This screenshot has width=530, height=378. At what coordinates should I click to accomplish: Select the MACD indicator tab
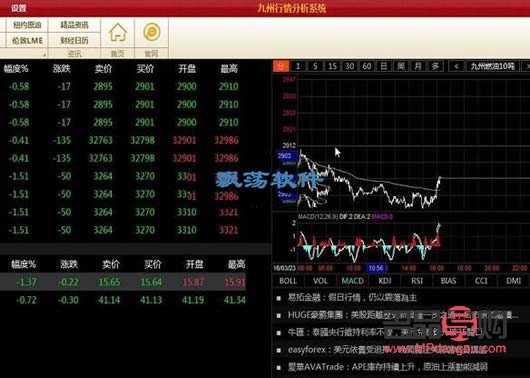pos(353,281)
